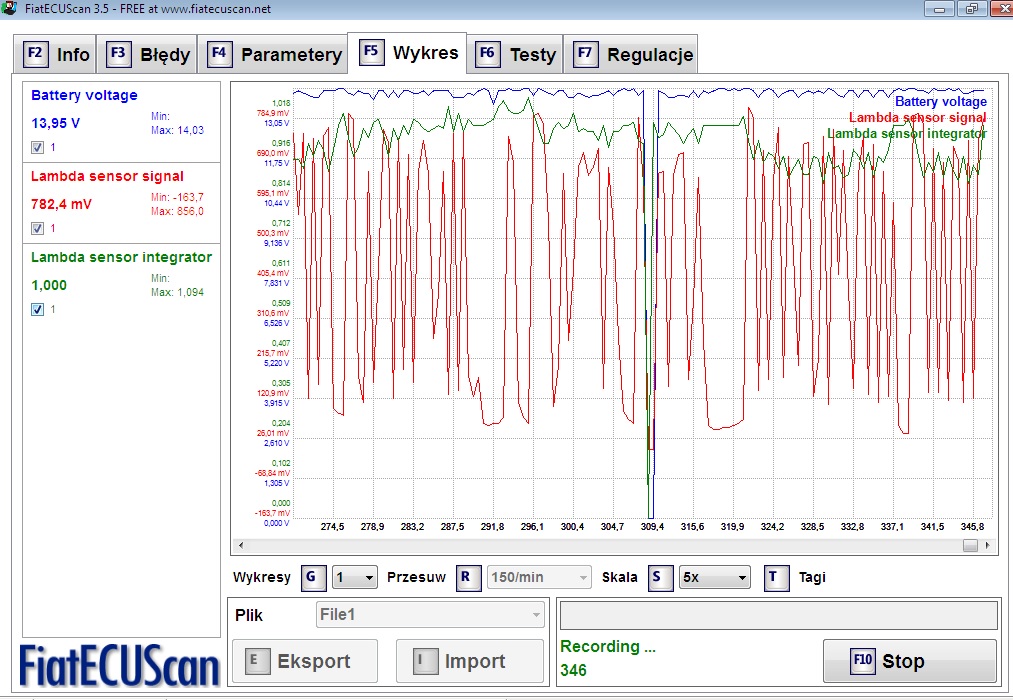Viewport: 1013px width, 700px height.
Task: Click the 309,4 time axis label
Action: [x=652, y=527]
